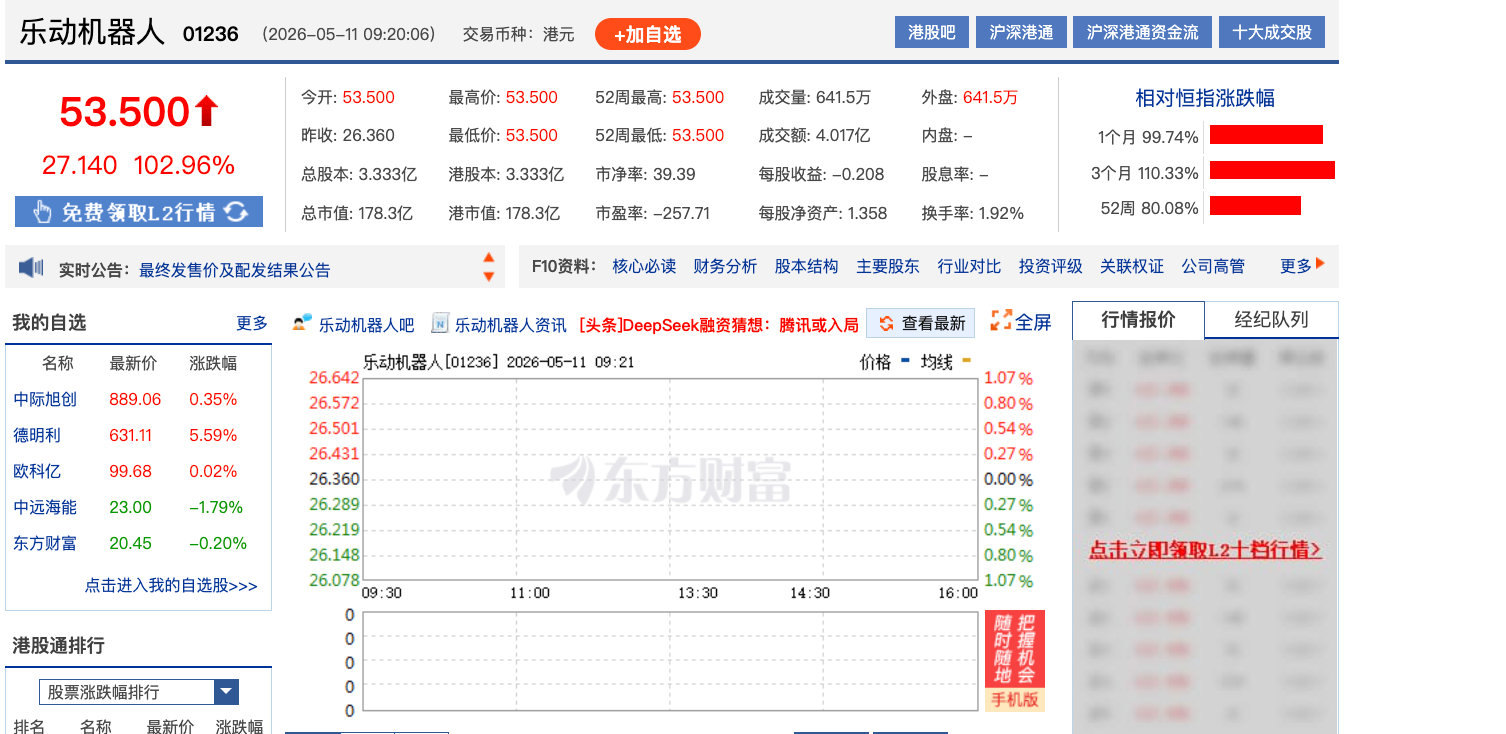Open 中际旭创 in watchlist
The image size is (1506, 734).
point(45,399)
